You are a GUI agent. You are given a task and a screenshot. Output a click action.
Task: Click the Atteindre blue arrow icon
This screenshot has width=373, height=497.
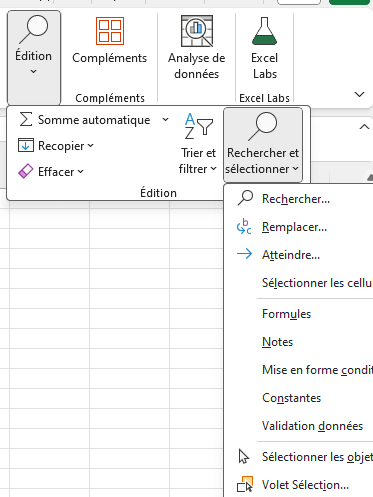pyautogui.click(x=244, y=254)
